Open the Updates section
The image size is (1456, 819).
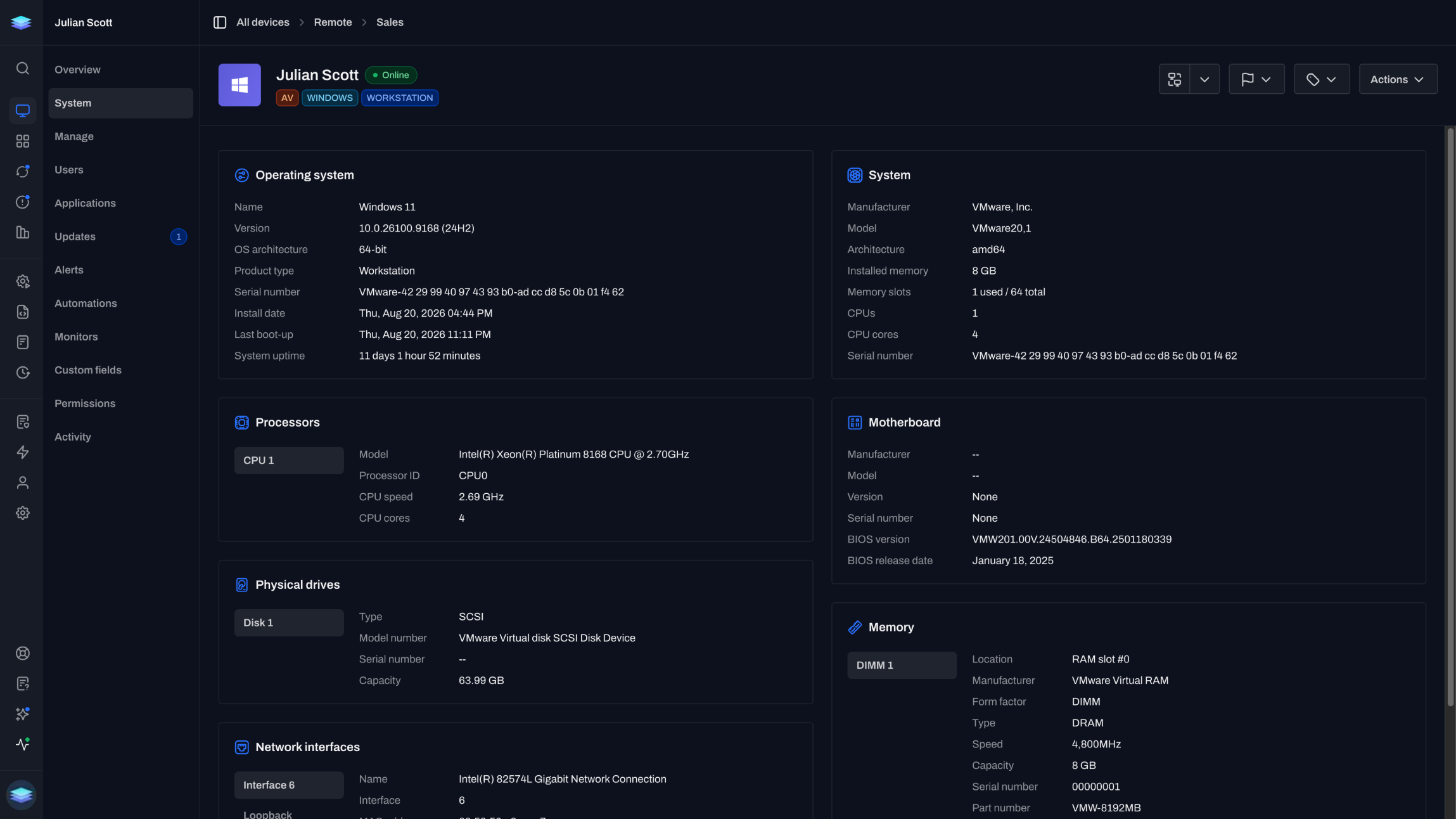click(120, 236)
